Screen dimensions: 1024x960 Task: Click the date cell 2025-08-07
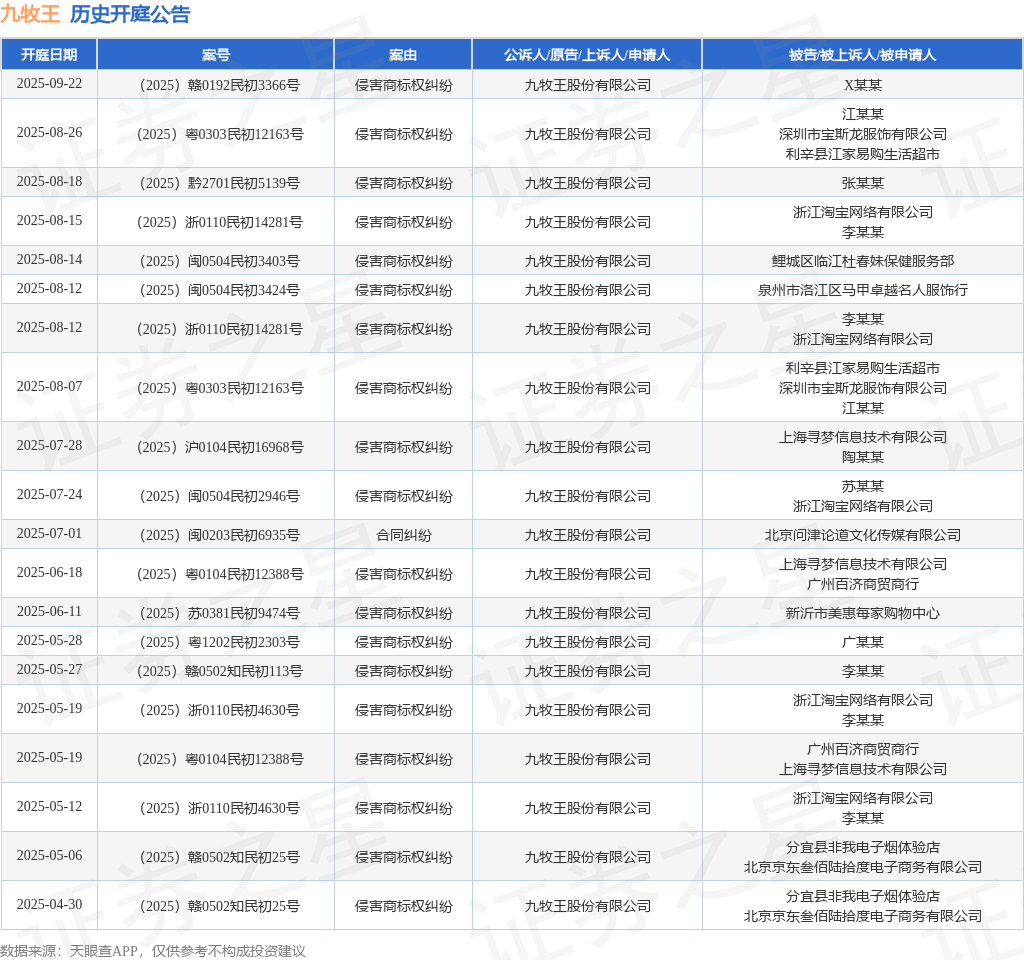(49, 387)
